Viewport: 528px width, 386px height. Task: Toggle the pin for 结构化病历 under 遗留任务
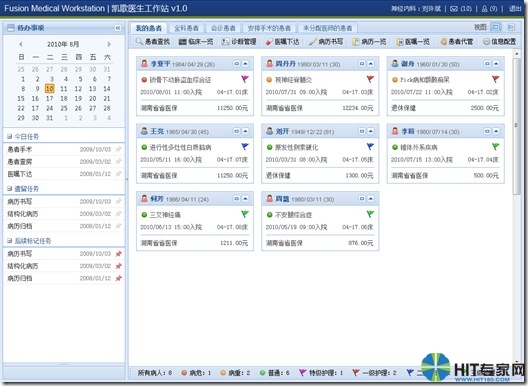(x=118, y=214)
